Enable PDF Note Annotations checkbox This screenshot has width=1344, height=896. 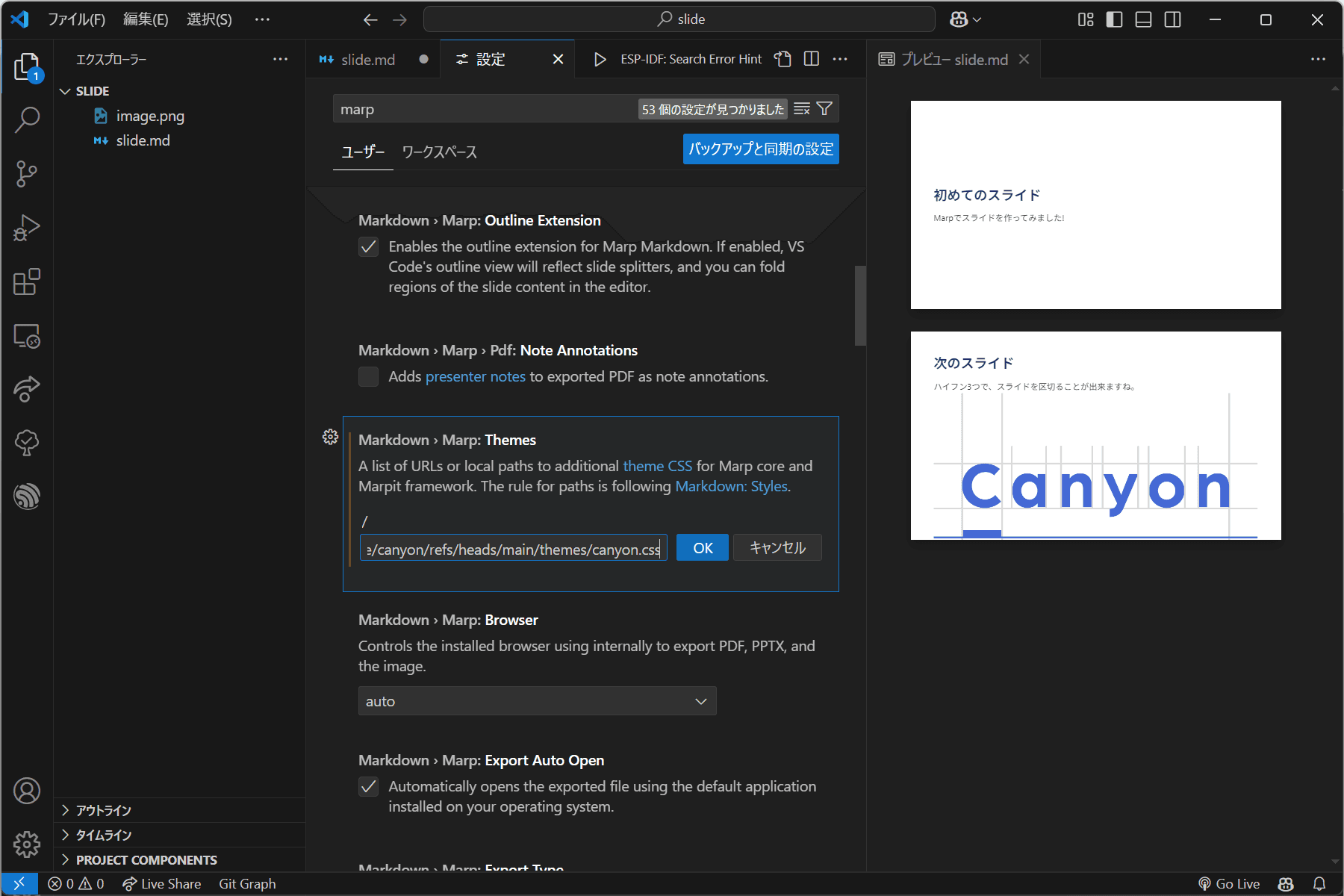point(369,377)
